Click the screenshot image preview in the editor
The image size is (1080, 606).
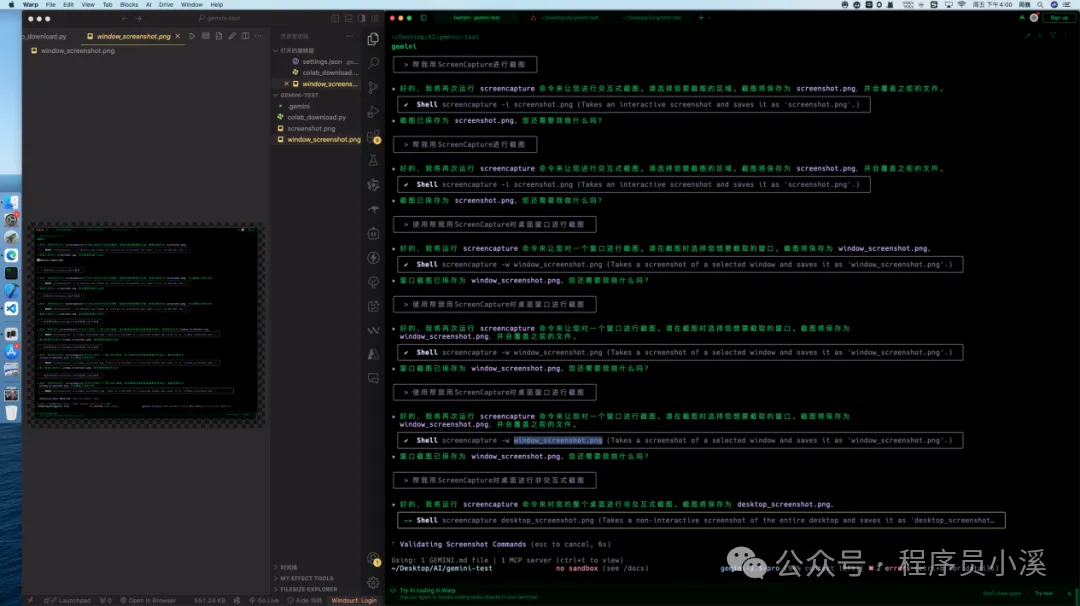146,324
